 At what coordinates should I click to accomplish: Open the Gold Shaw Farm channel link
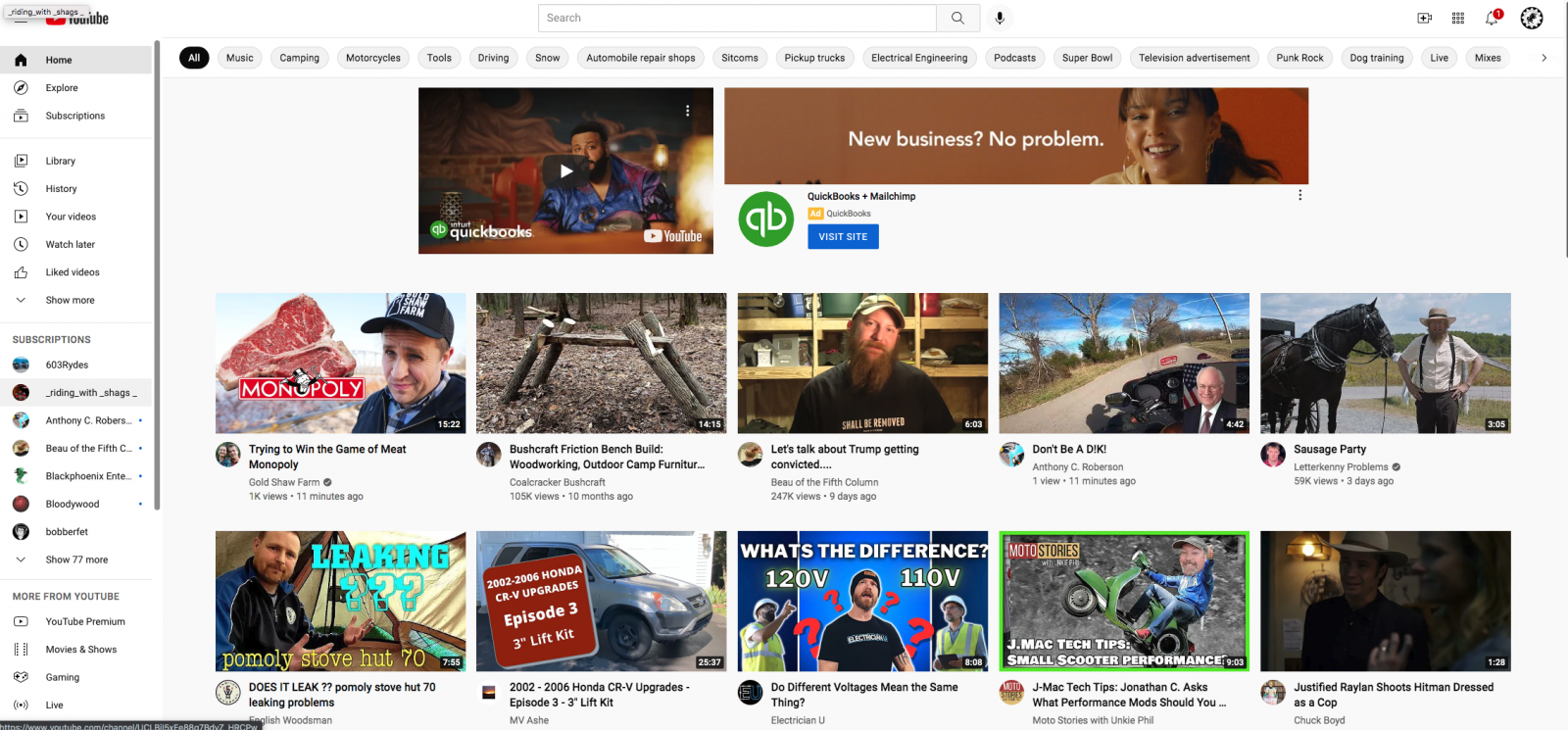point(284,482)
